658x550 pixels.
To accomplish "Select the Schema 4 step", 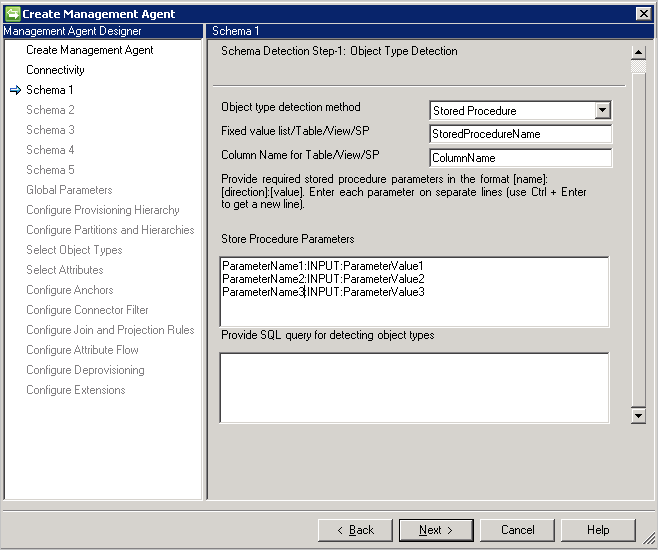I will (50, 150).
